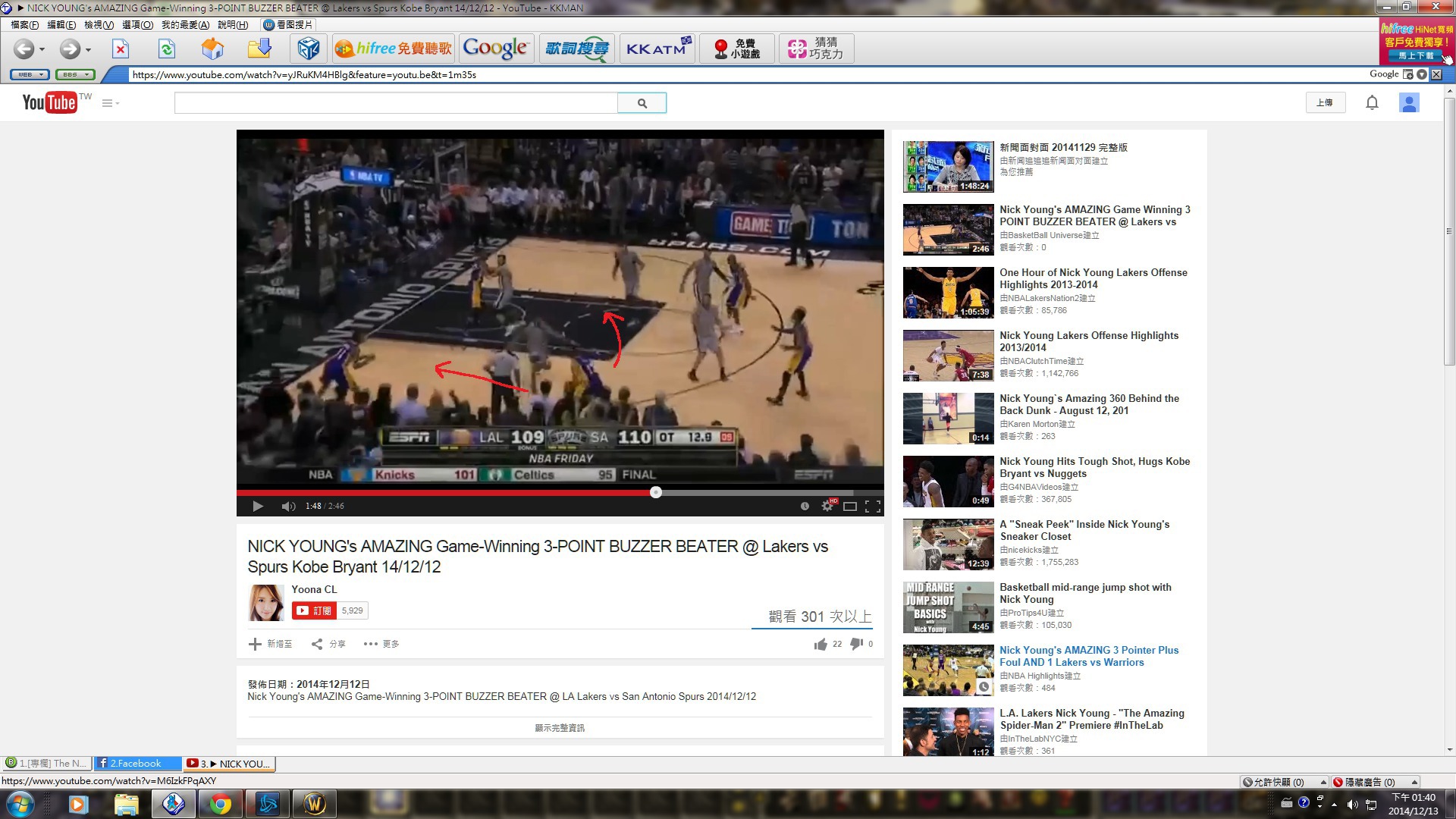1456x819 pixels.
Task: Open the account avatar icon
Action: coord(1409,102)
